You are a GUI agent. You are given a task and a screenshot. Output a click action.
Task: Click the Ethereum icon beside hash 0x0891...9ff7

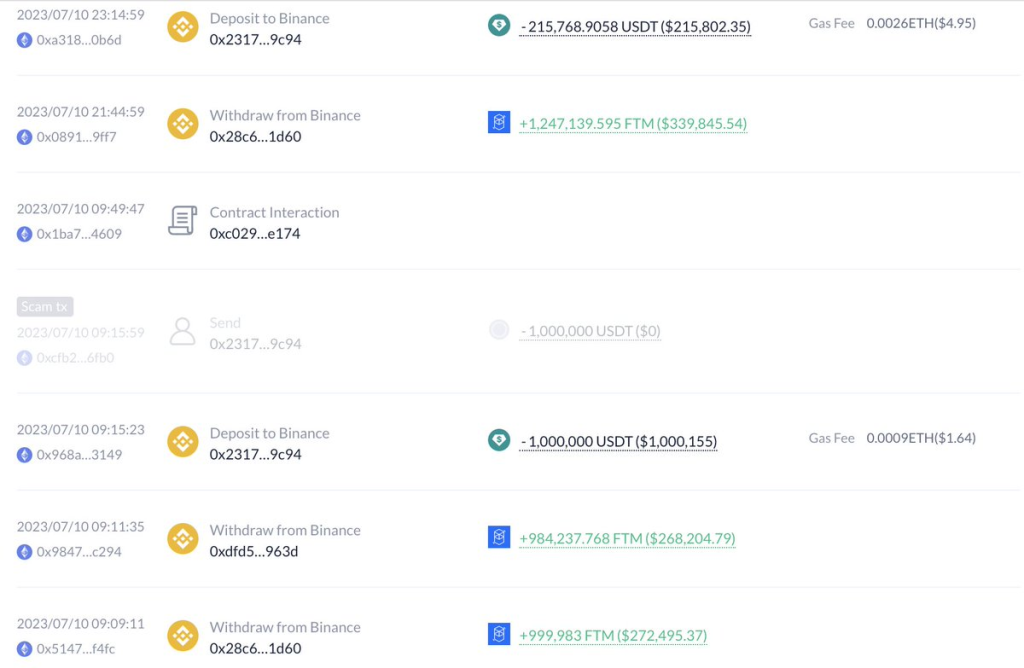(x=25, y=137)
